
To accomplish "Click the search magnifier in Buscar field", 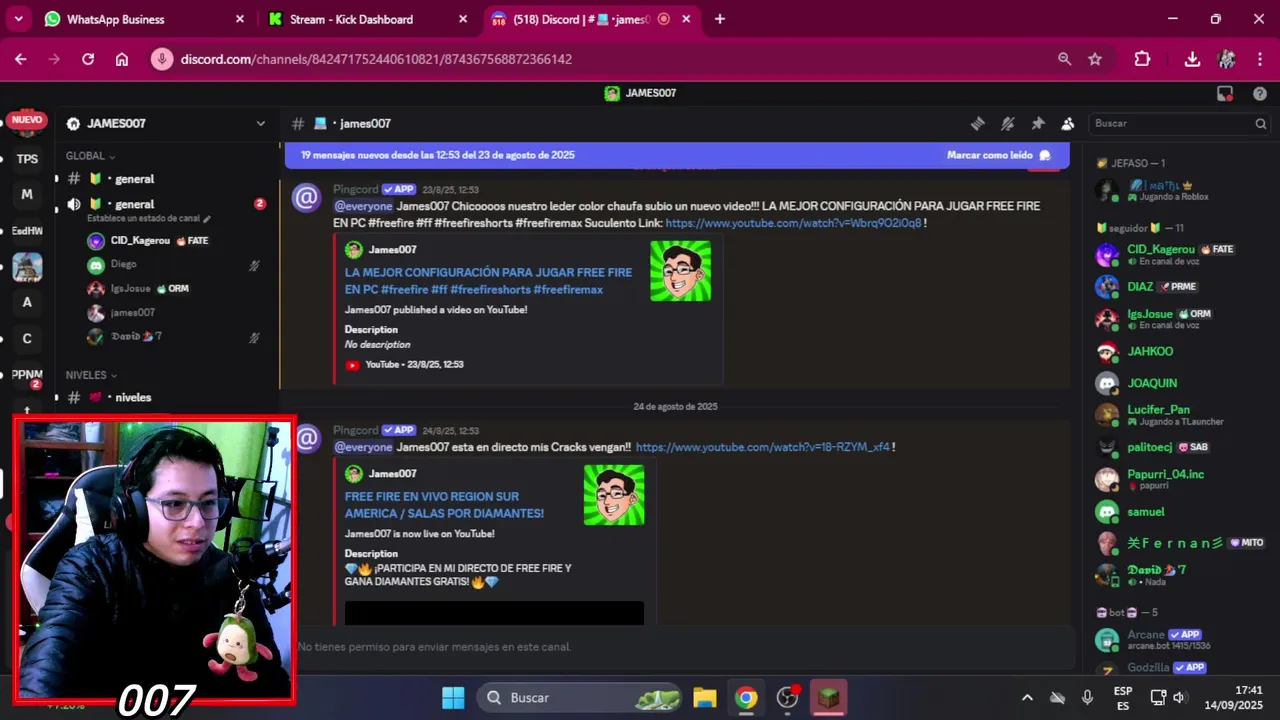I will [x=1261, y=124].
